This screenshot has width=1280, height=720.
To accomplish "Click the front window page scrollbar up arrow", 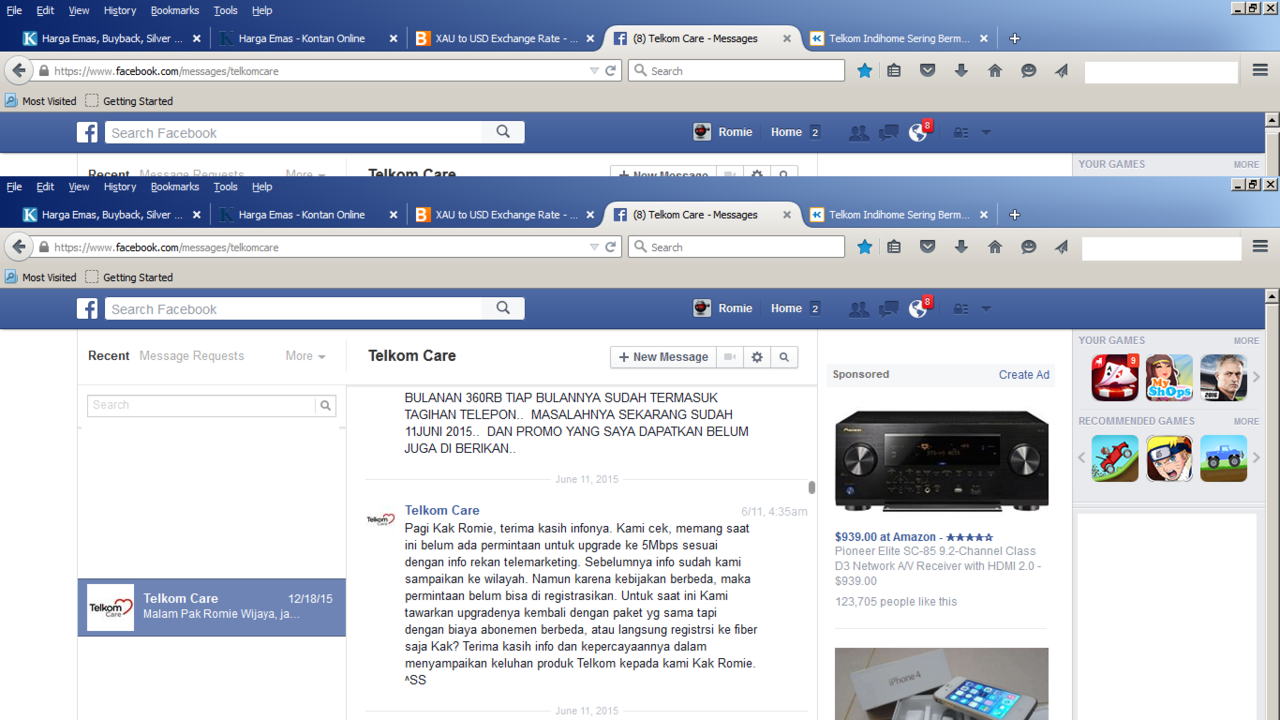I will (x=1272, y=297).
